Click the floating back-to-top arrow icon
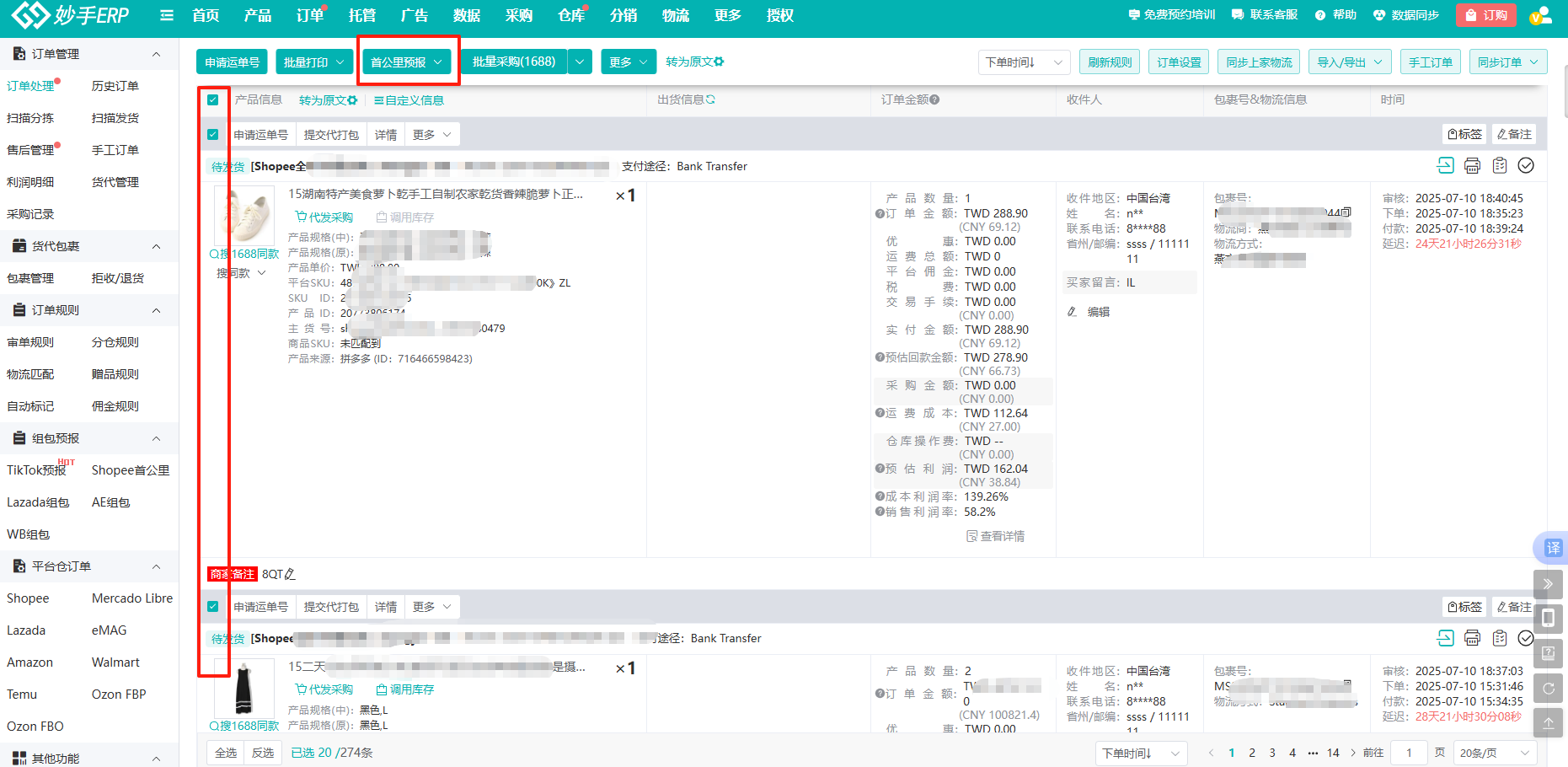1568x767 pixels. coord(1548,723)
